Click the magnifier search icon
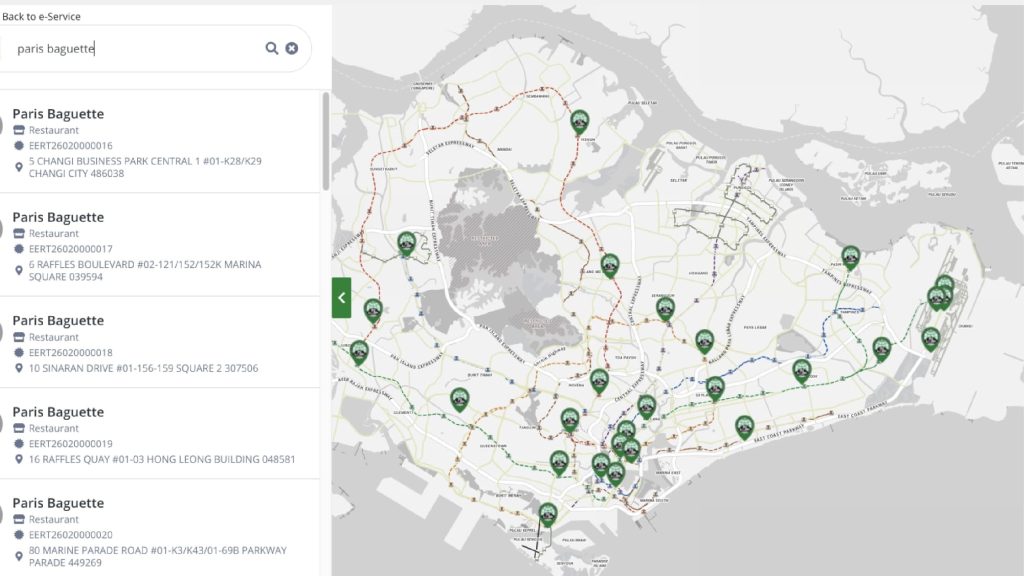 click(271, 48)
